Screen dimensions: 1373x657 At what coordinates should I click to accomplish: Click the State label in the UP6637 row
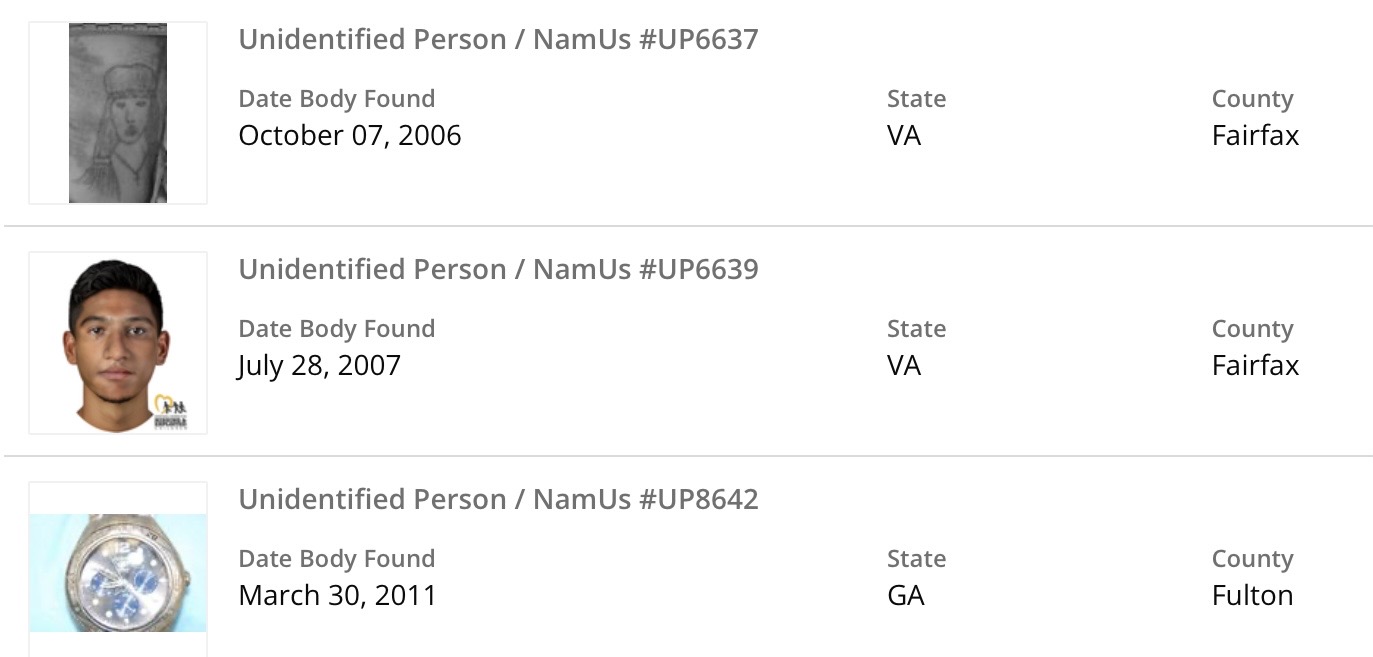click(916, 99)
